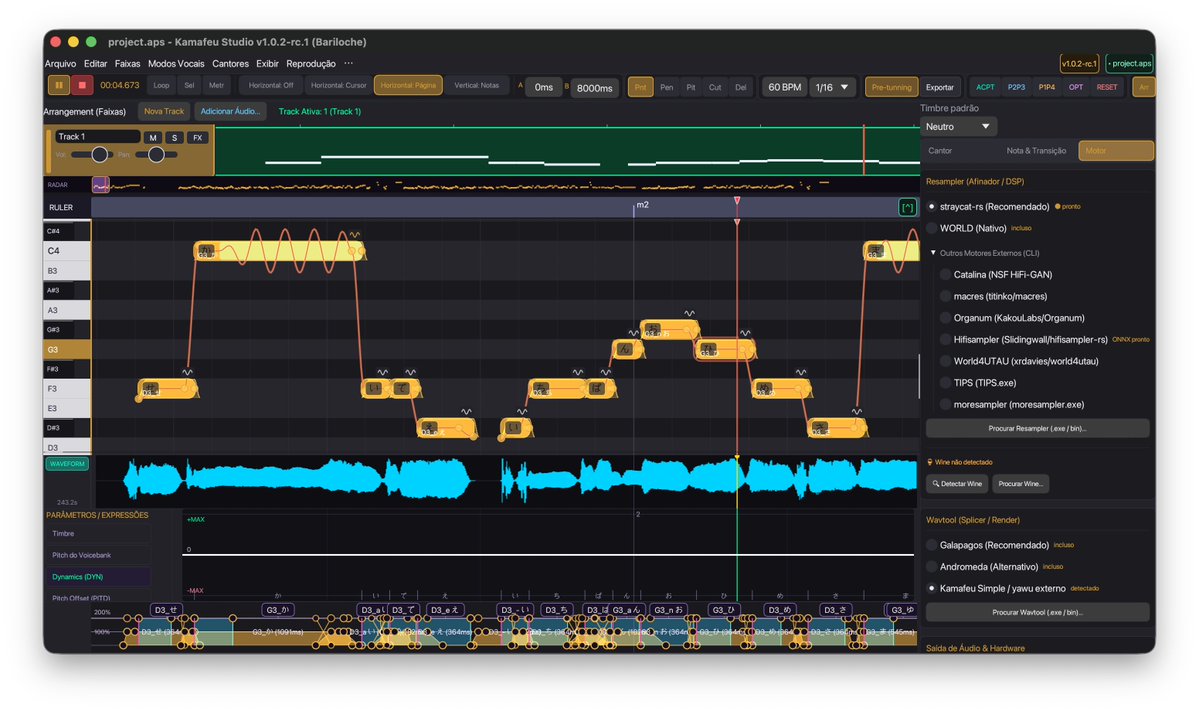Open the Arquivo menu

pos(60,63)
